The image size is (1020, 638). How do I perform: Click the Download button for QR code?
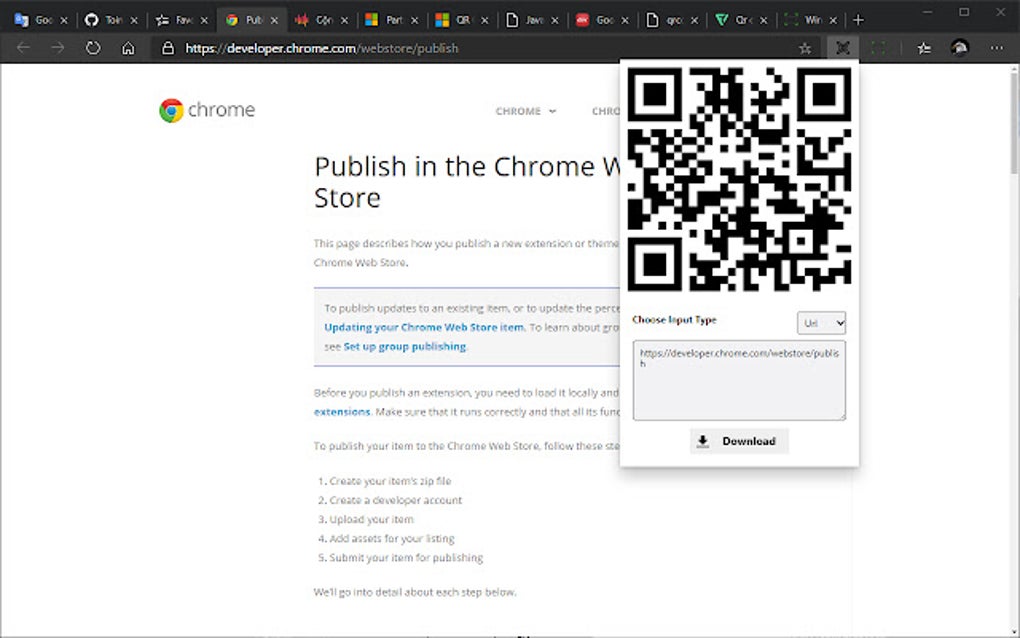[739, 441]
